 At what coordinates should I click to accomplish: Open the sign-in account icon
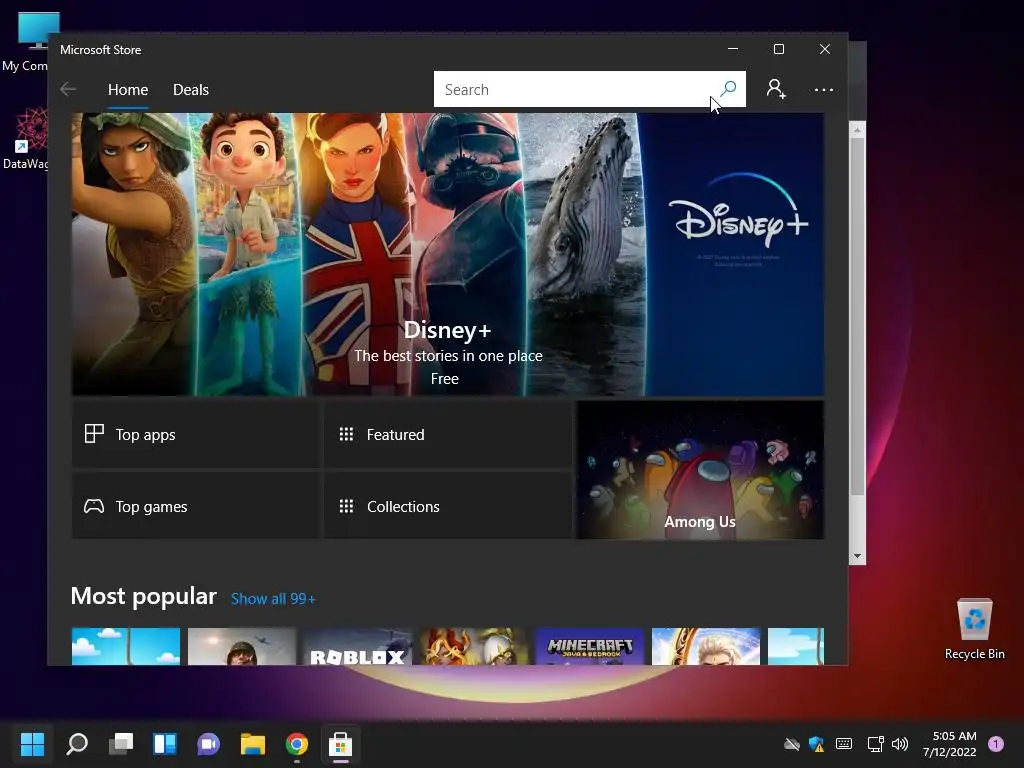click(775, 89)
